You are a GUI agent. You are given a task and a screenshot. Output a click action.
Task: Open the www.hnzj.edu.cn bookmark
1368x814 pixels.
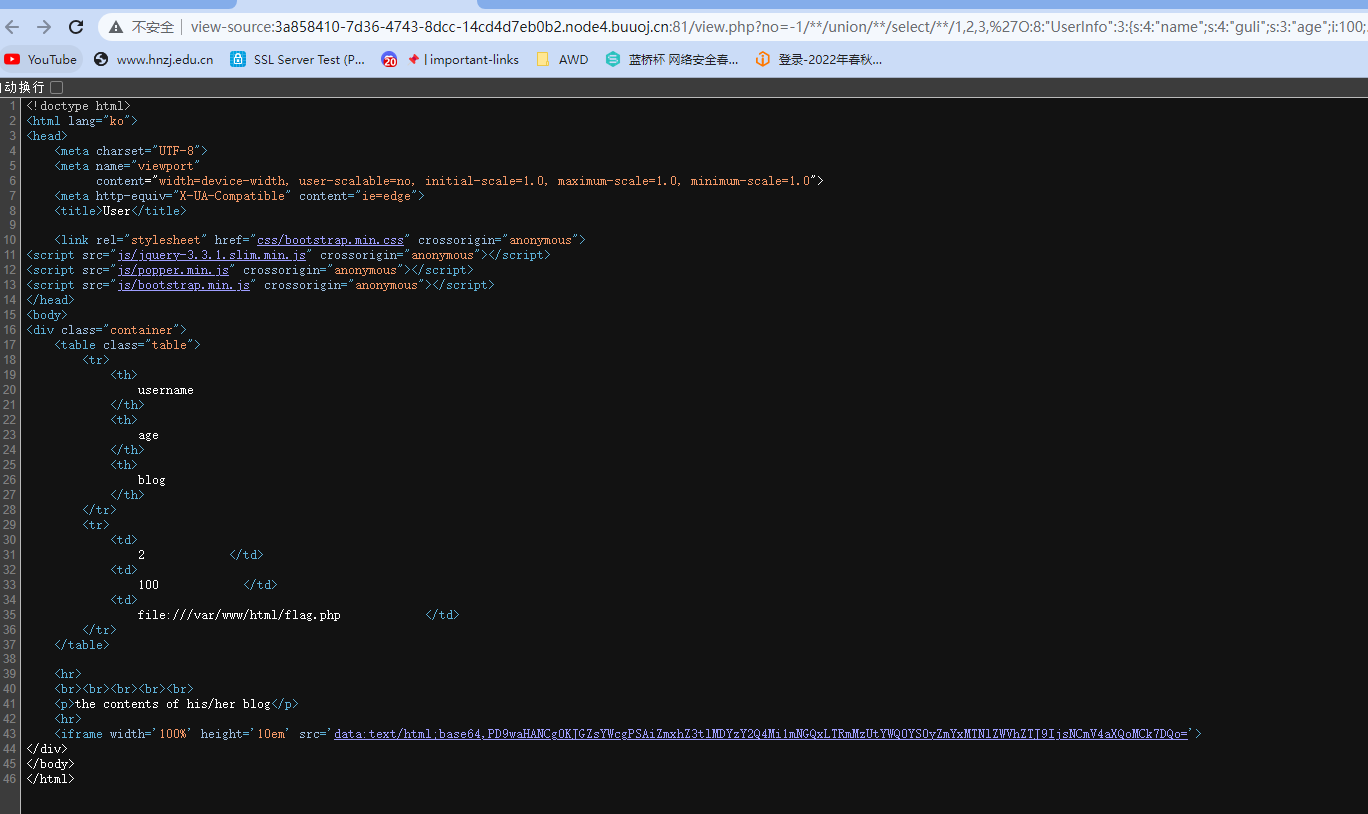coord(154,59)
